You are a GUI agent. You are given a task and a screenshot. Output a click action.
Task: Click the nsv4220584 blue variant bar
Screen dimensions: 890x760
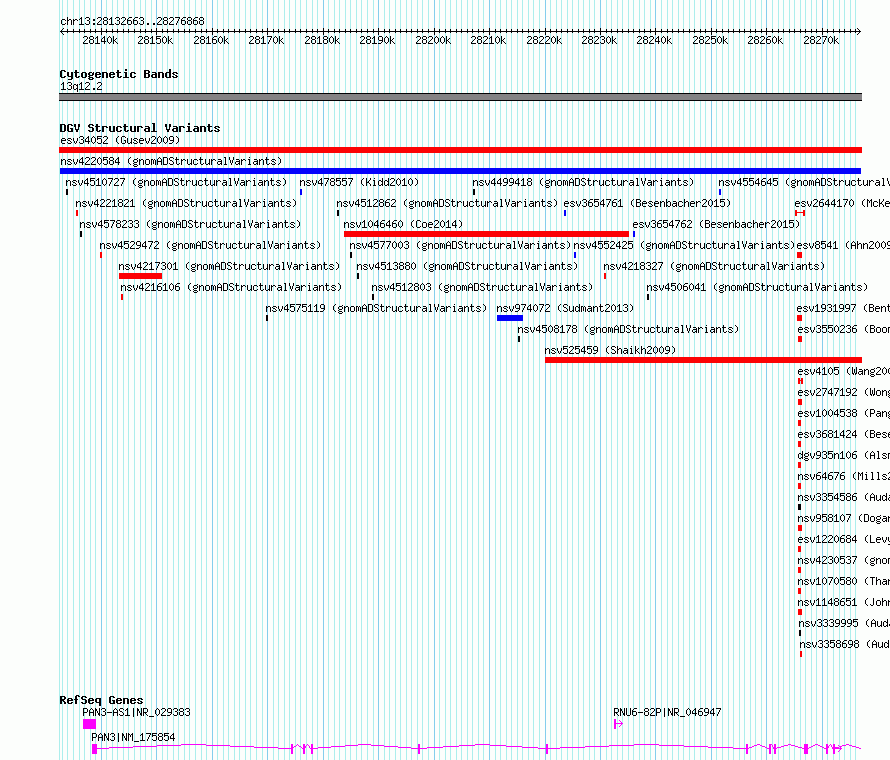pos(460,171)
